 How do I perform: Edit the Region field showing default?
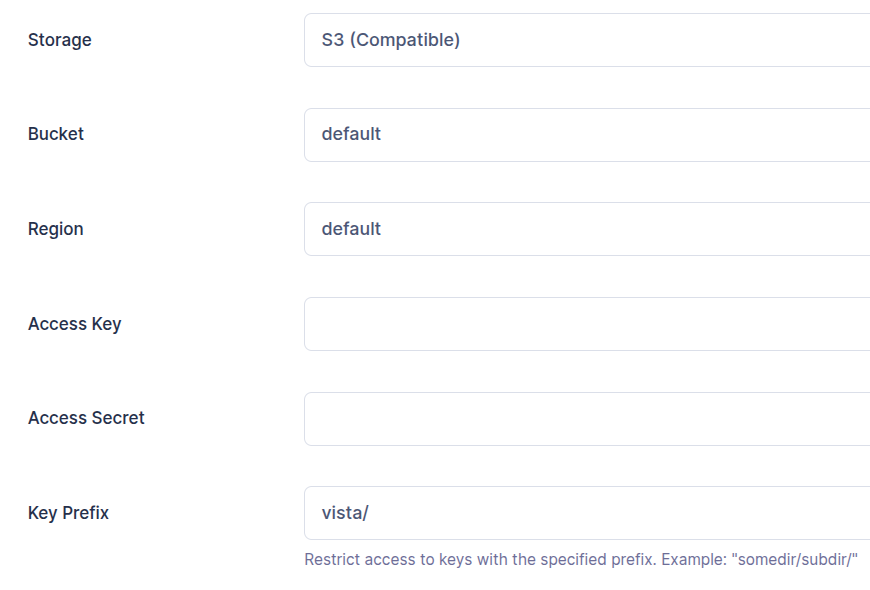[587, 229]
